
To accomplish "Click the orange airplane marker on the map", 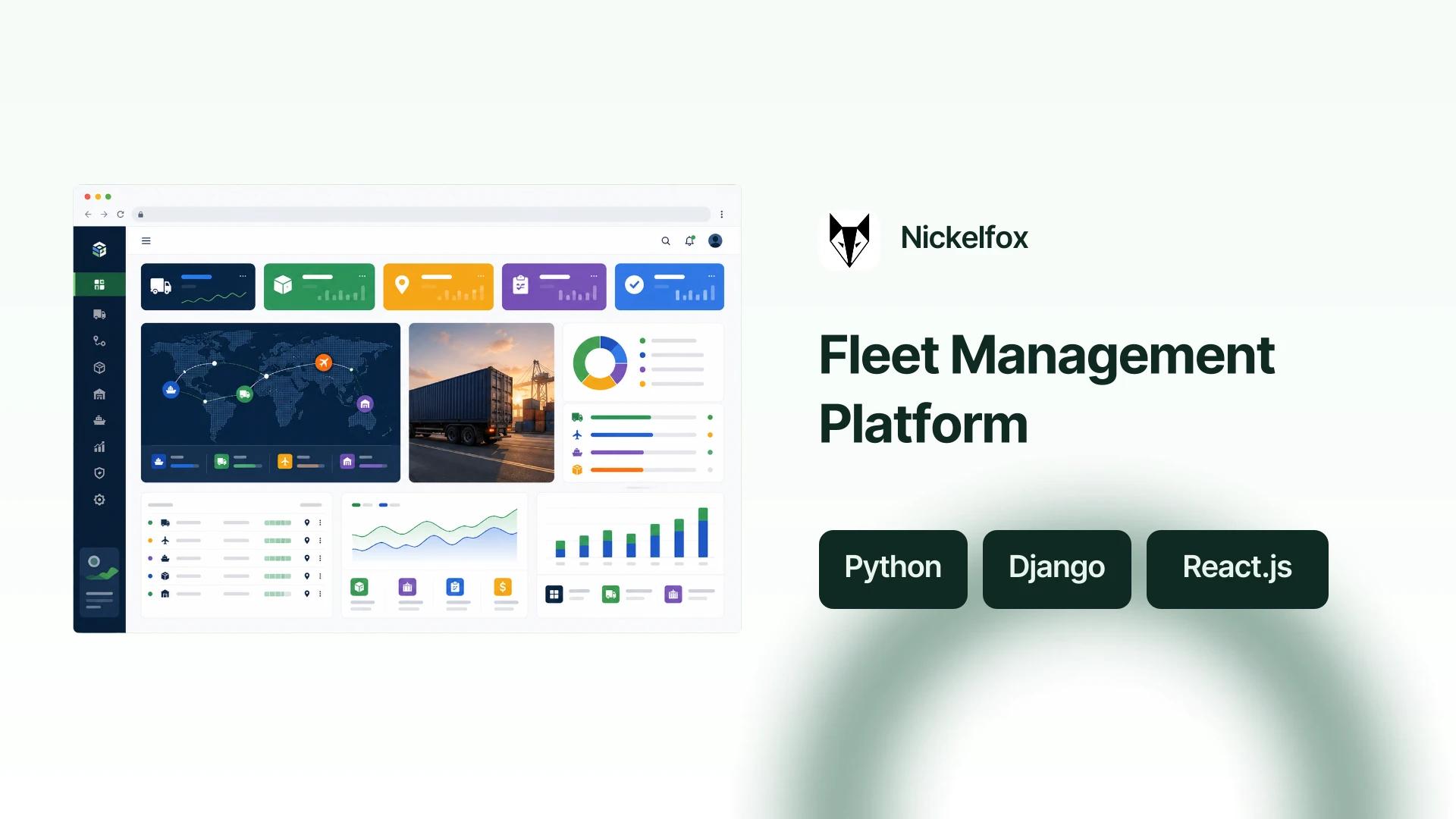I will click(x=324, y=362).
